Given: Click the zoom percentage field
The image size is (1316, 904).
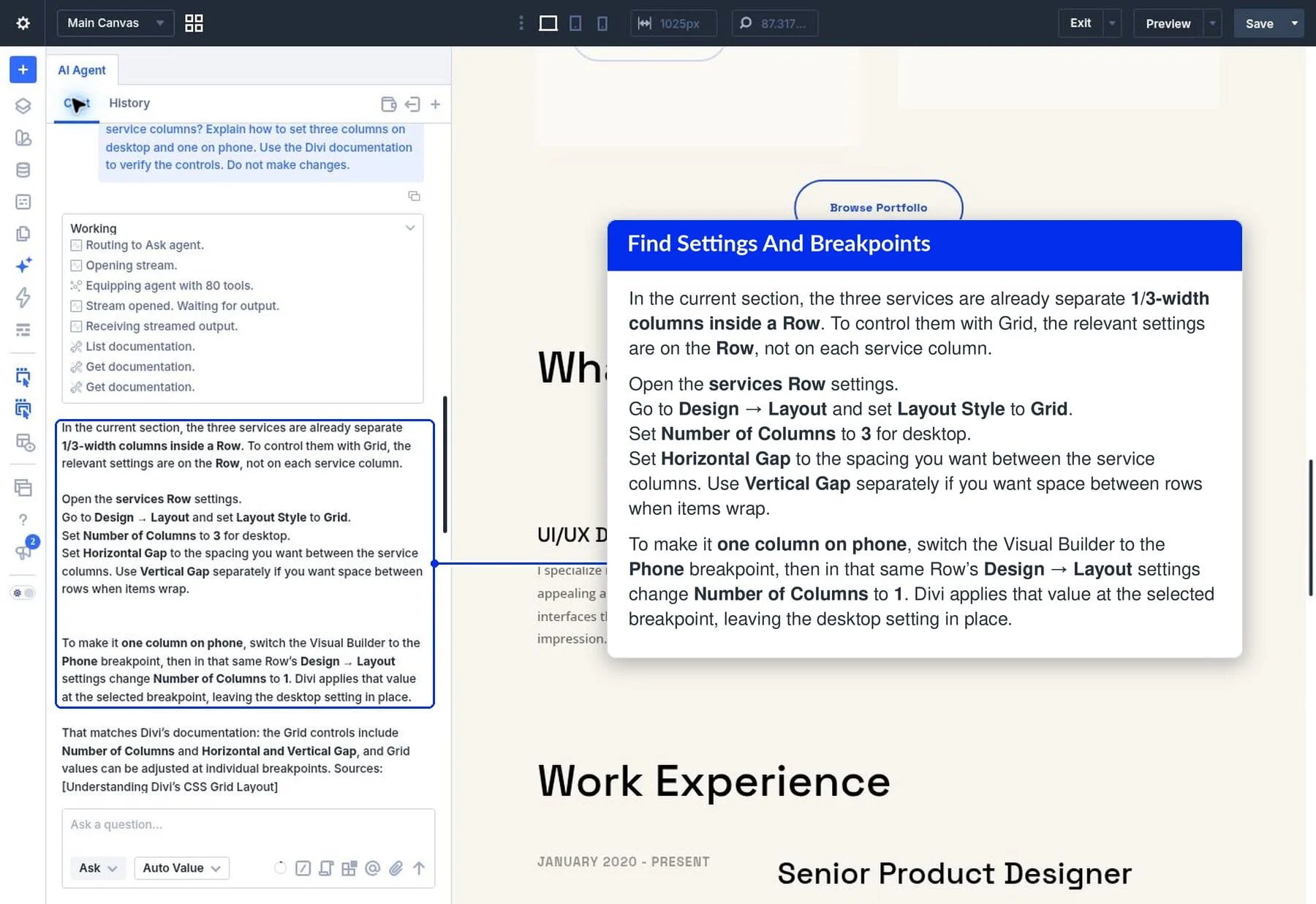Looking at the screenshot, I should click(x=775, y=23).
